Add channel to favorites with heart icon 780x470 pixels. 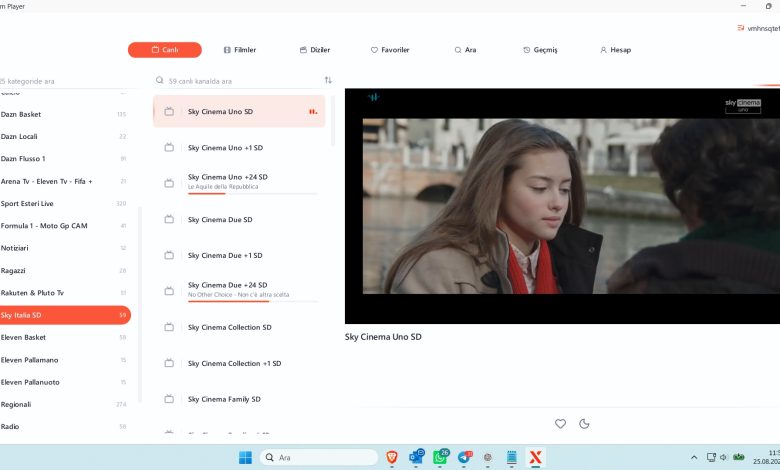[560, 424]
